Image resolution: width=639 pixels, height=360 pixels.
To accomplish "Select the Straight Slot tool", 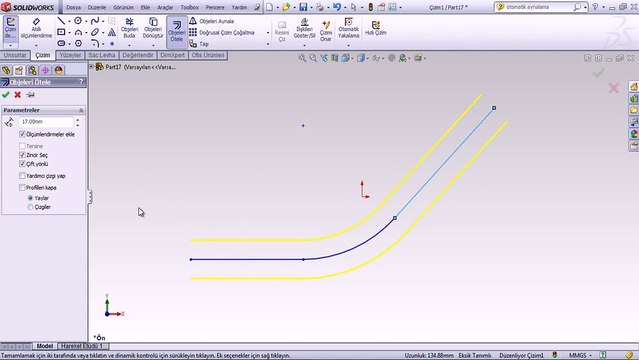I will point(61,43).
